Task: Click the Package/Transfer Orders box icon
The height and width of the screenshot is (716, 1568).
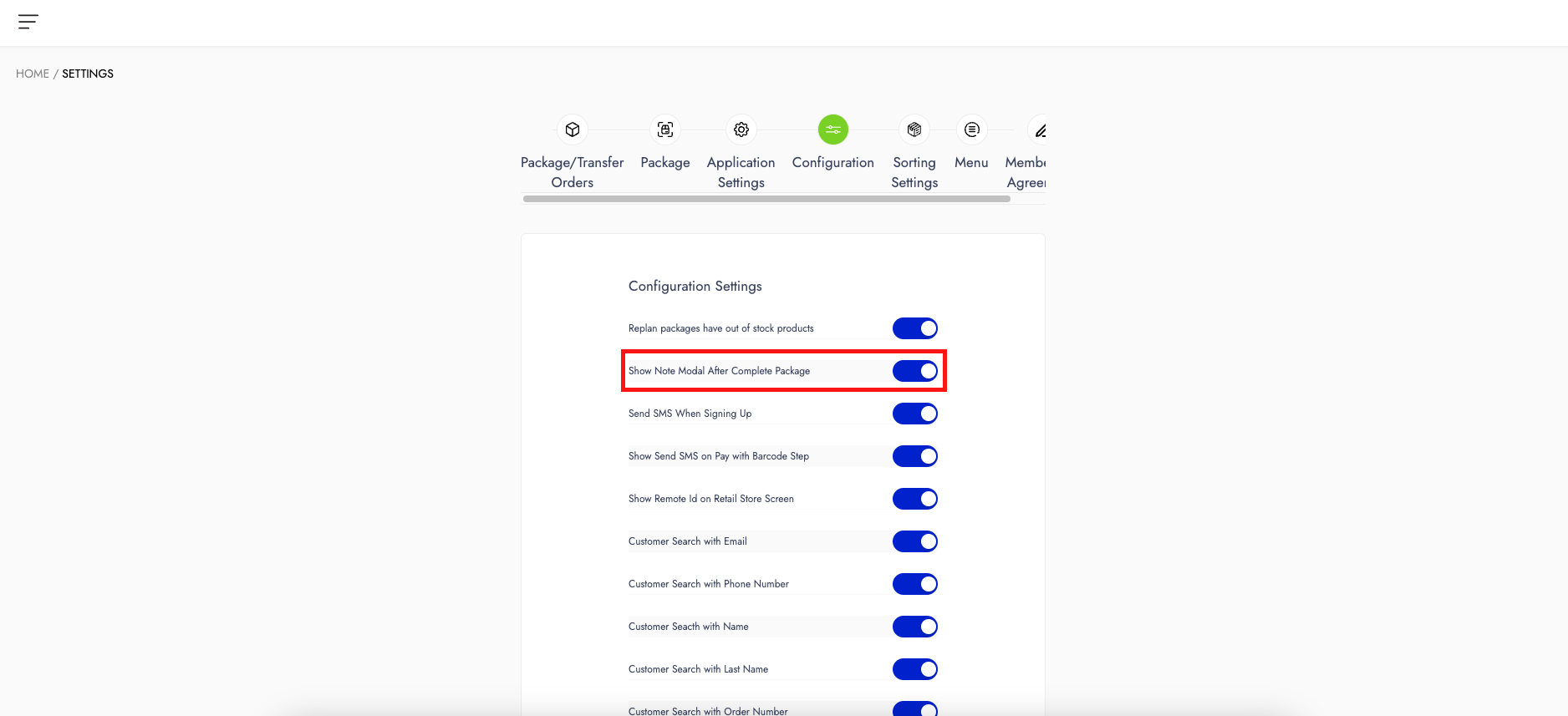Action: pyautogui.click(x=573, y=129)
